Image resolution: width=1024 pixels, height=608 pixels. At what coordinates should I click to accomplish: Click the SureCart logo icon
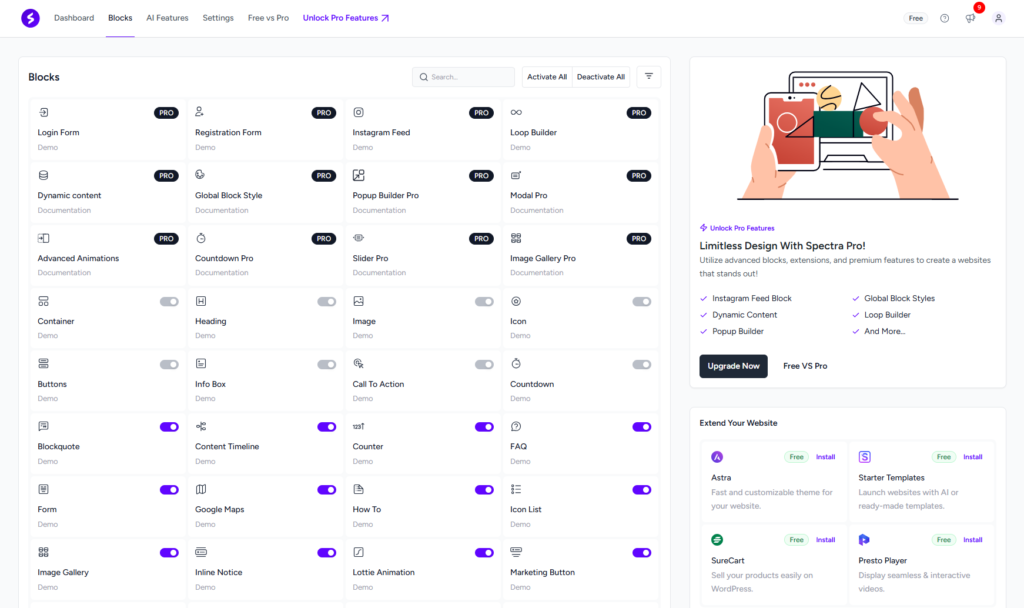(717, 539)
